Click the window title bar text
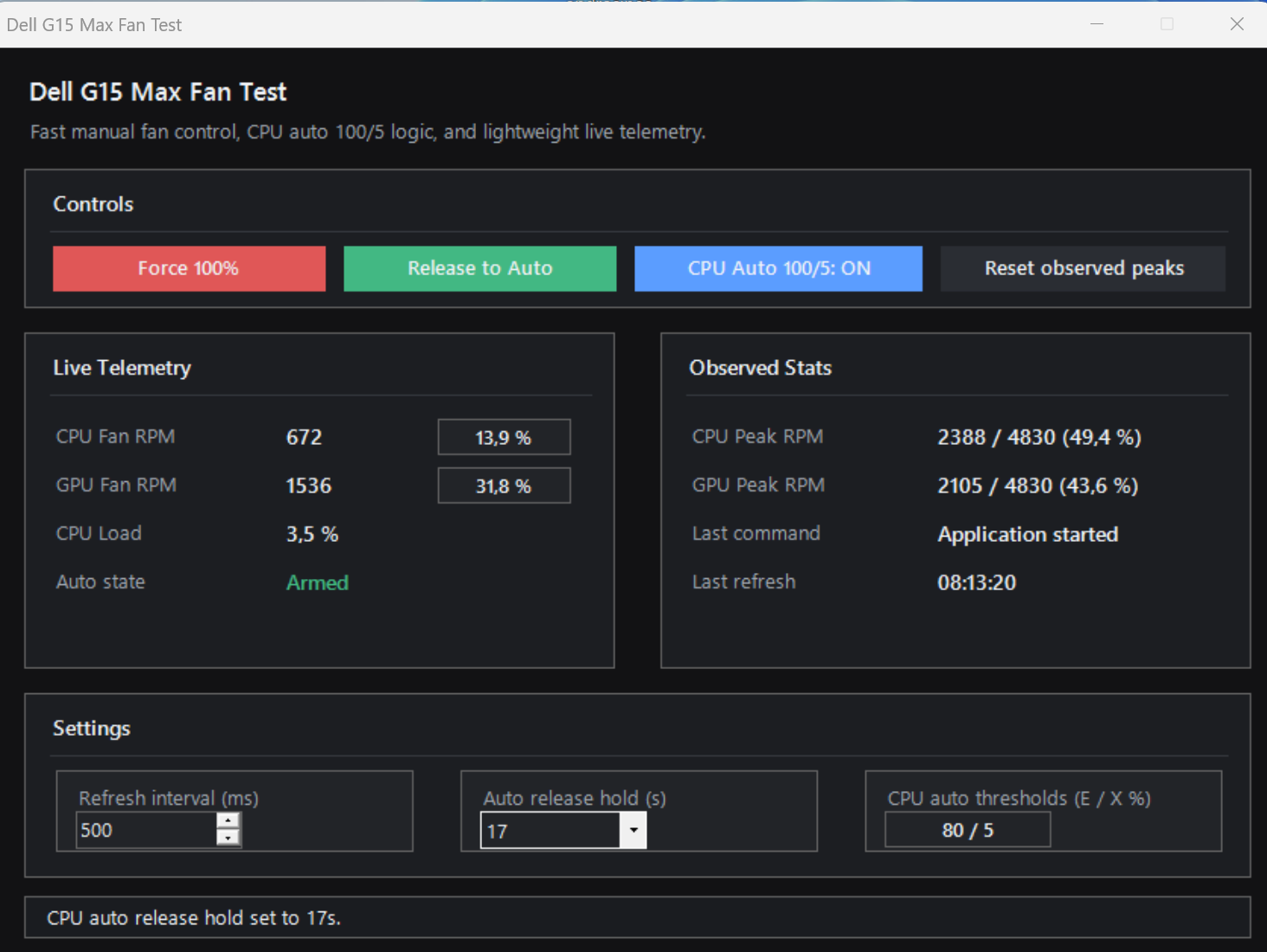The height and width of the screenshot is (952, 1267). [x=94, y=25]
